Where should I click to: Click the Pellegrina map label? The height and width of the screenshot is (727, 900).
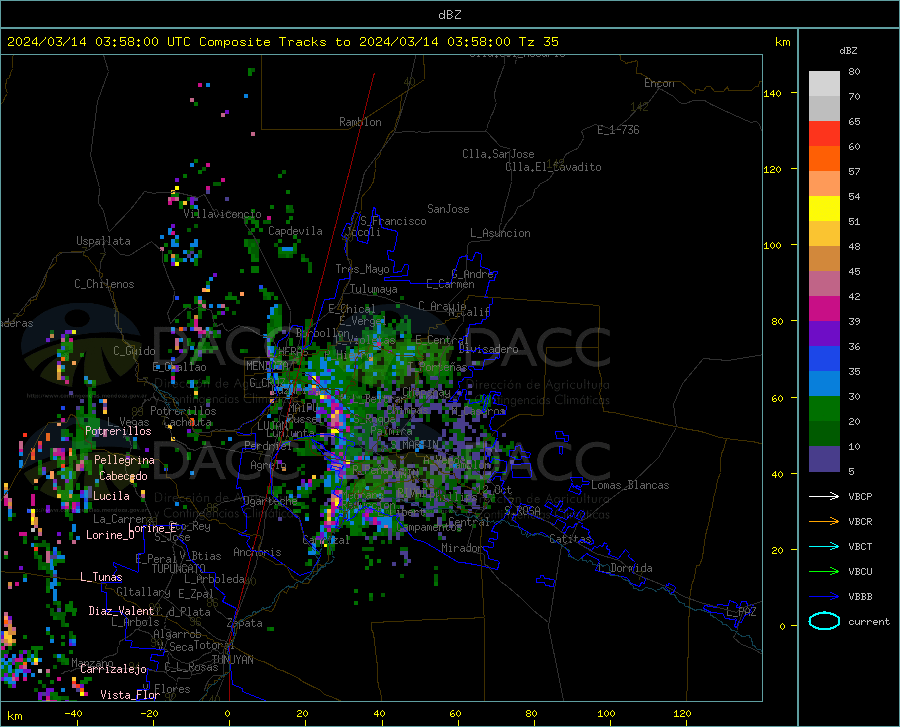(x=124, y=460)
